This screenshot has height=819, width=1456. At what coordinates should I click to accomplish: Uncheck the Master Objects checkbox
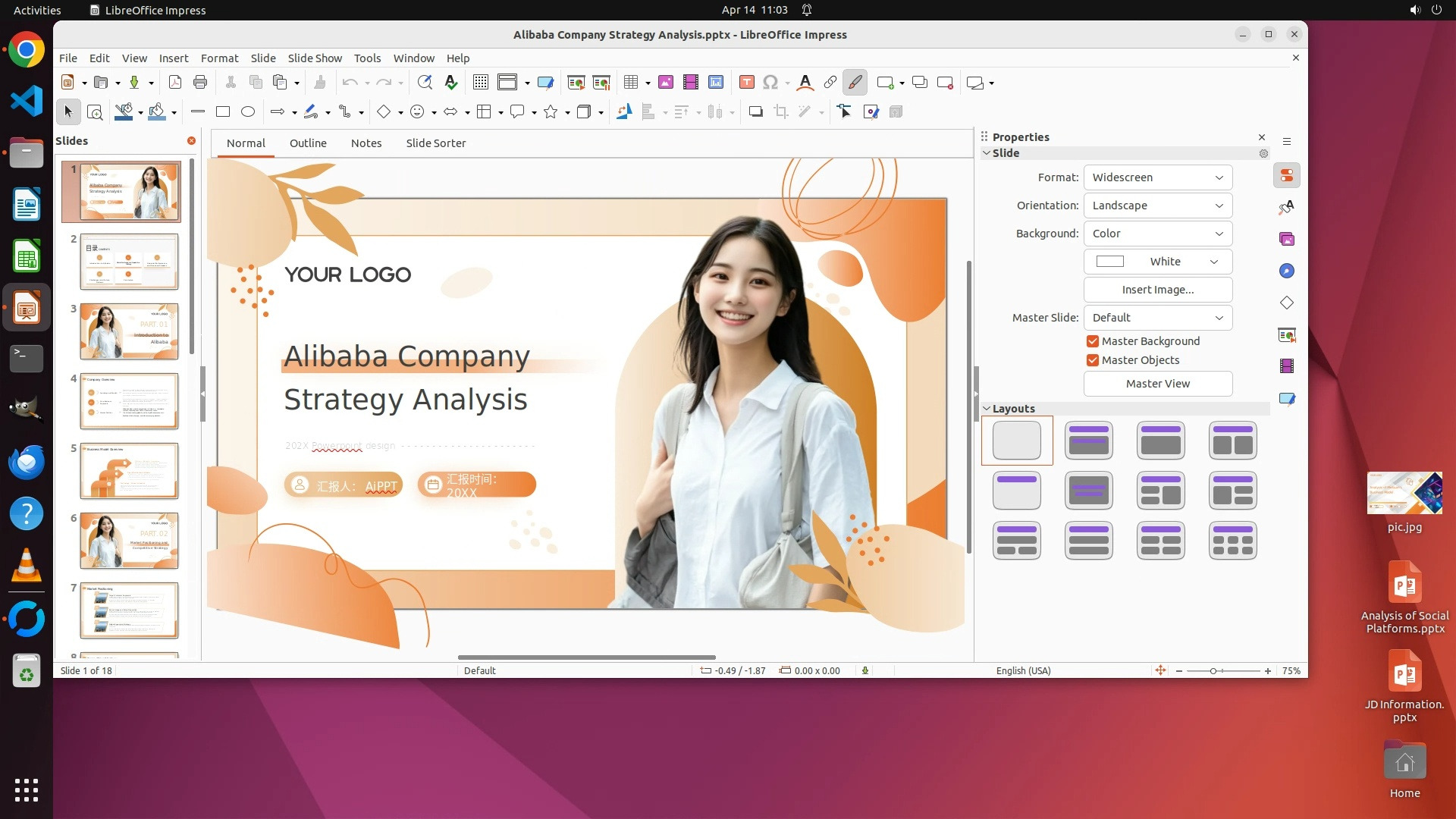coord(1093,360)
